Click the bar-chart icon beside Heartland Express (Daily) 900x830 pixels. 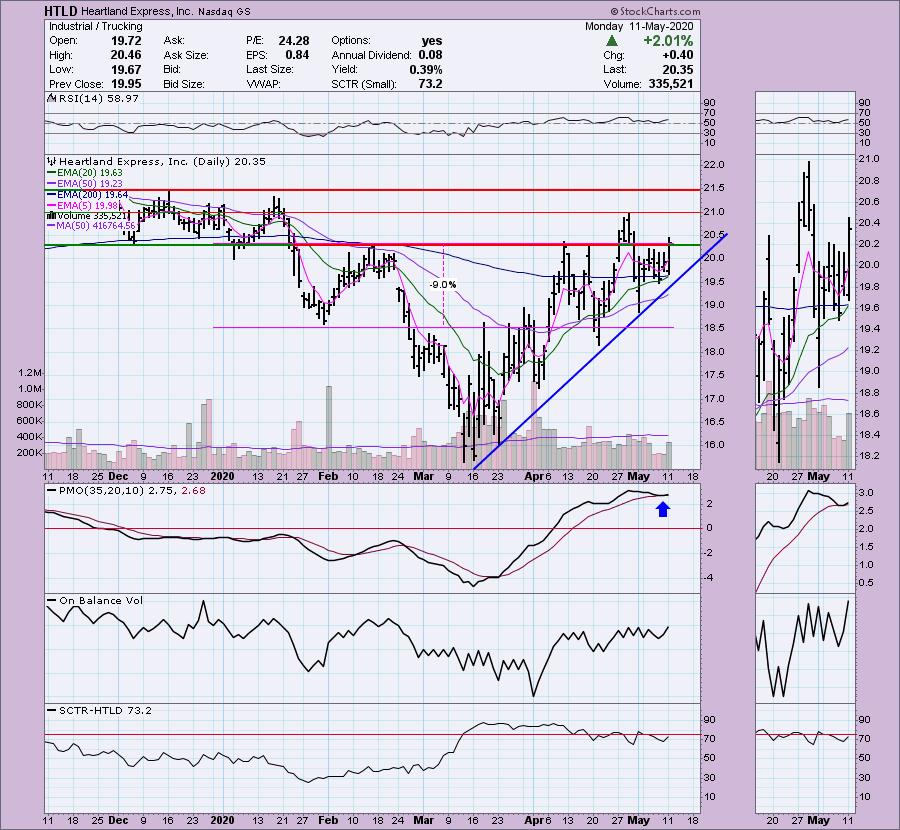tap(52, 162)
